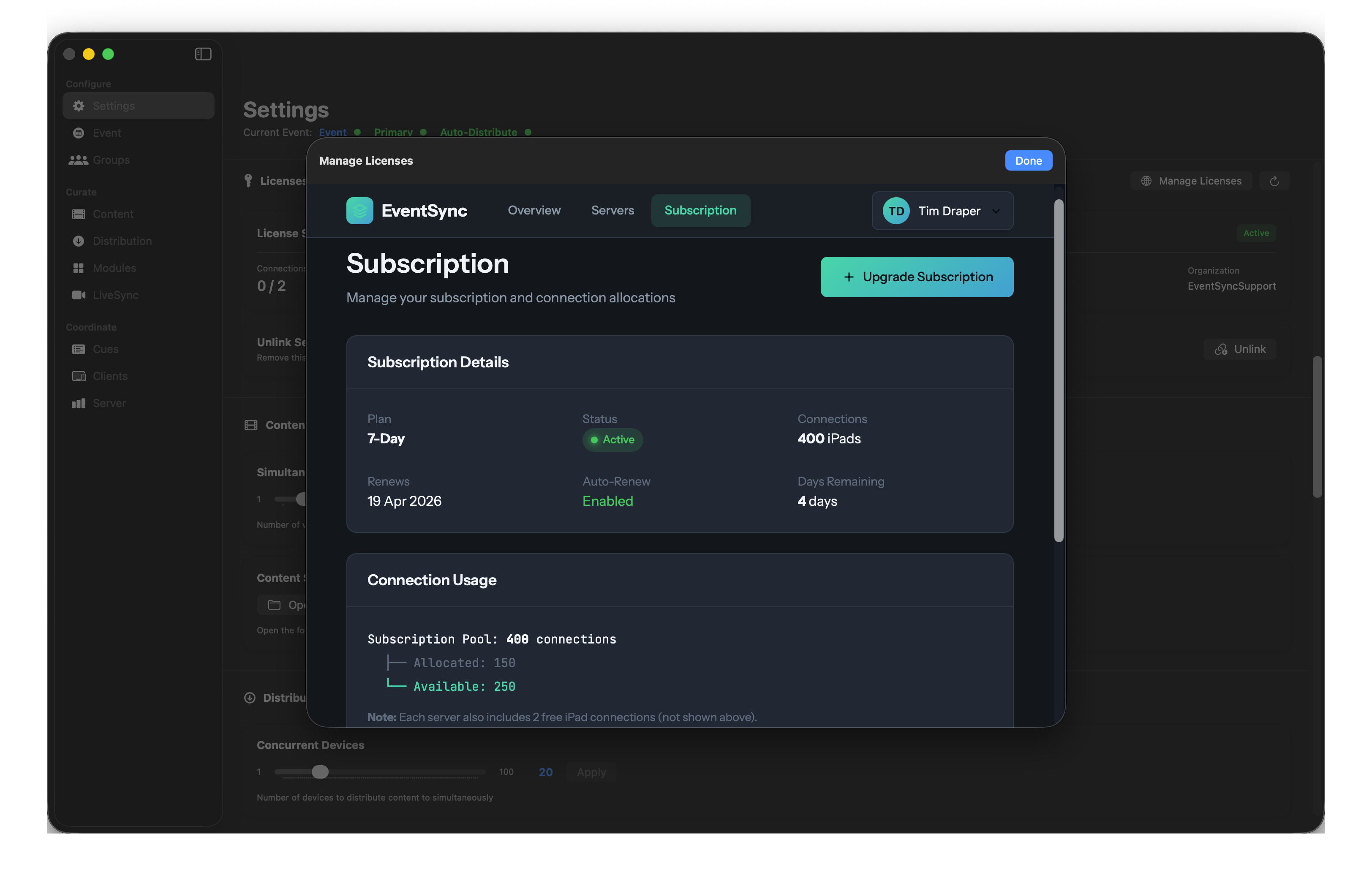The image size is (1372, 896).
Task: Click the 7-Day plan value
Action: [386, 439]
